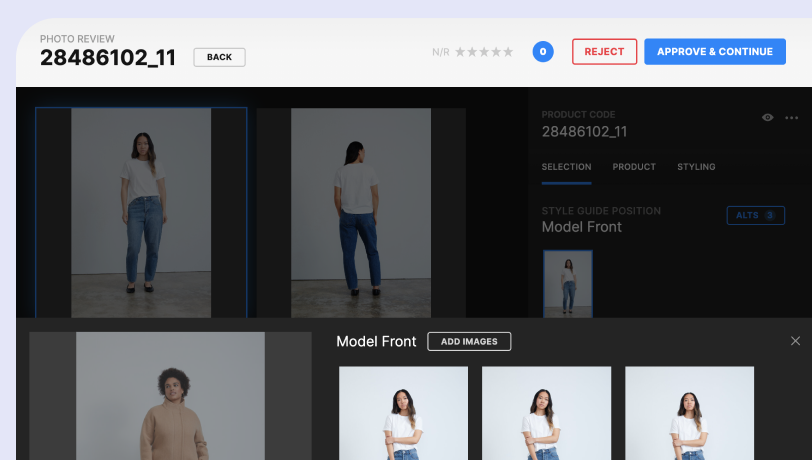Choose the first alternate Model Front image
The height and width of the screenshot is (460, 812).
click(x=403, y=413)
